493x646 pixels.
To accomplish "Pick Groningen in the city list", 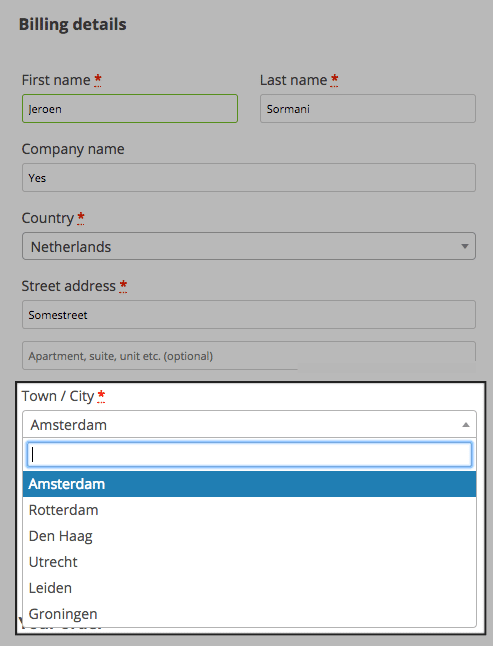I will (249, 614).
